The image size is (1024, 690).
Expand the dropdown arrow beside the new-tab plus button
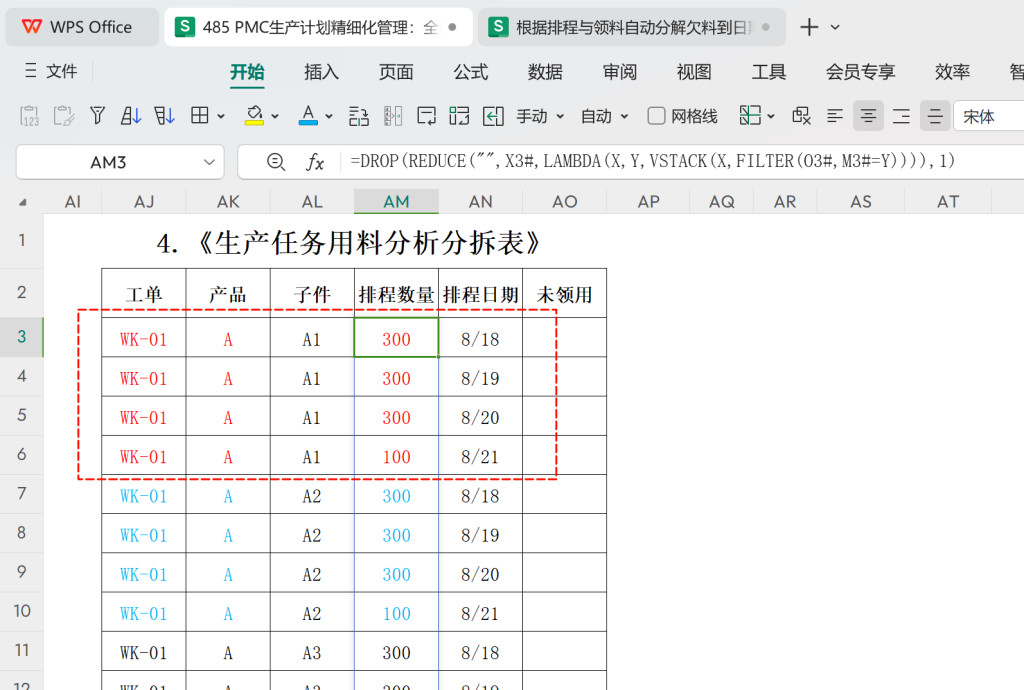point(835,27)
